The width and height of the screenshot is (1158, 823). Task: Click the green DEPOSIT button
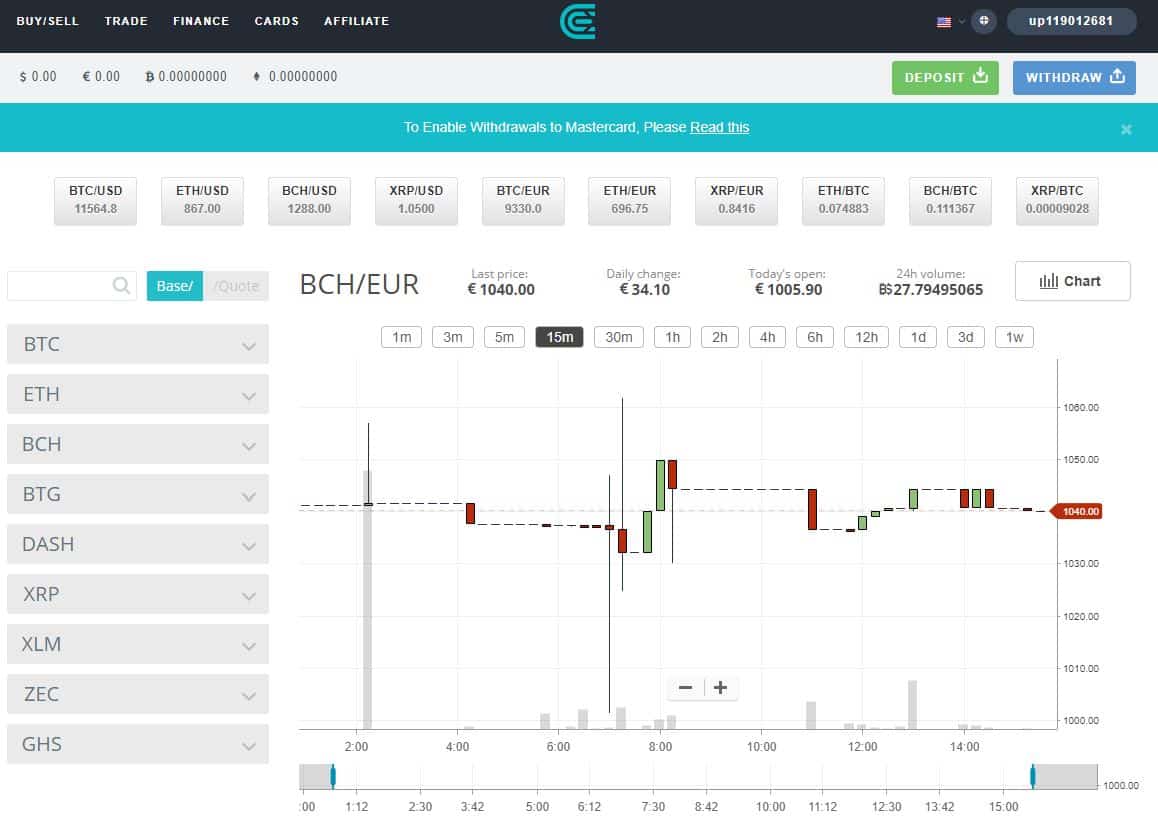click(945, 78)
